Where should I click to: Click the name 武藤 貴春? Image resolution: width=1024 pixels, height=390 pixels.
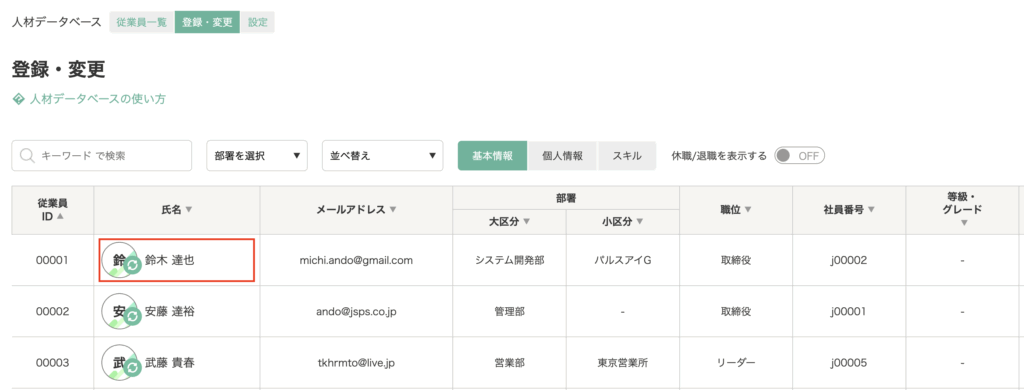[170, 362]
